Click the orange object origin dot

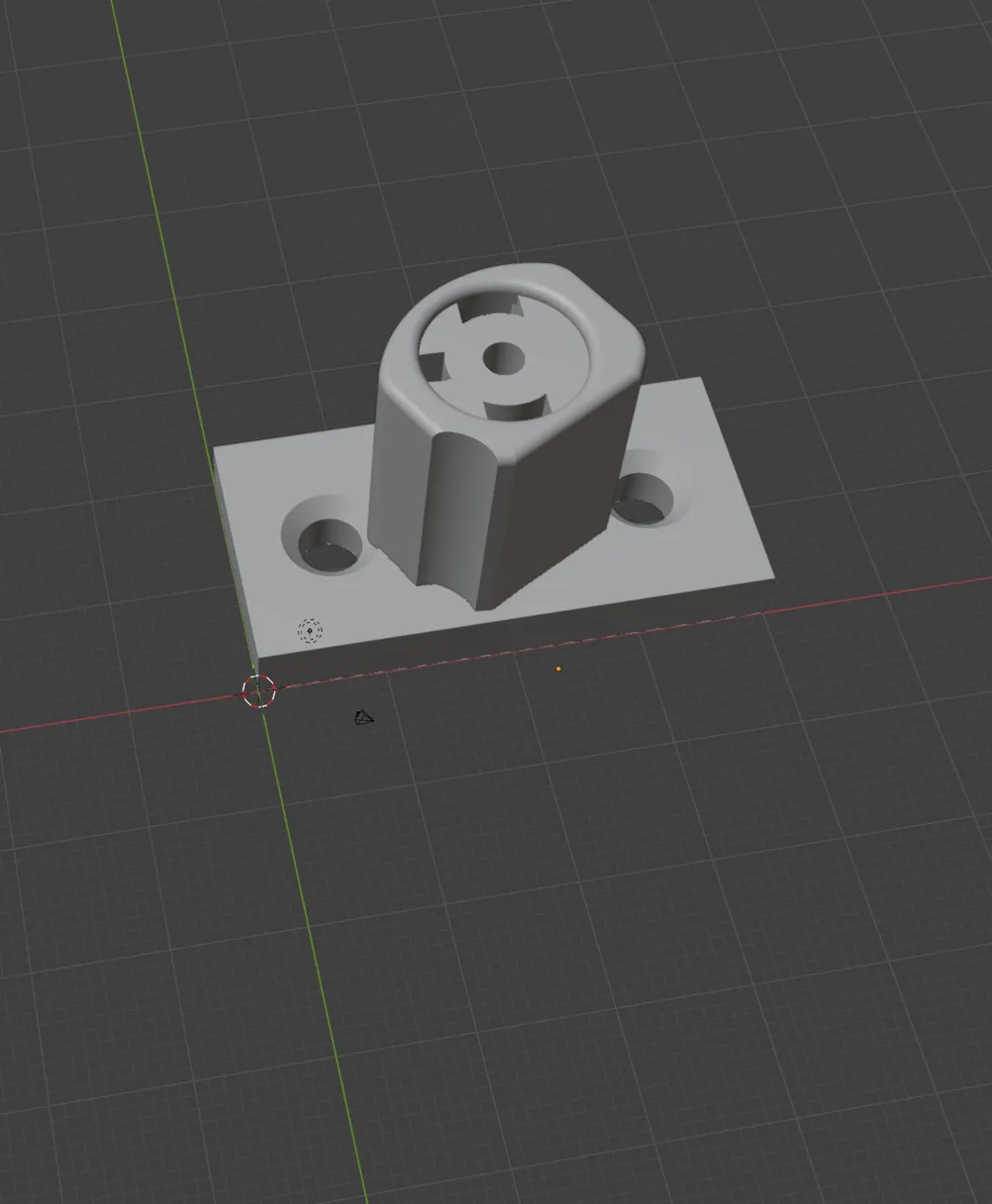click(558, 669)
